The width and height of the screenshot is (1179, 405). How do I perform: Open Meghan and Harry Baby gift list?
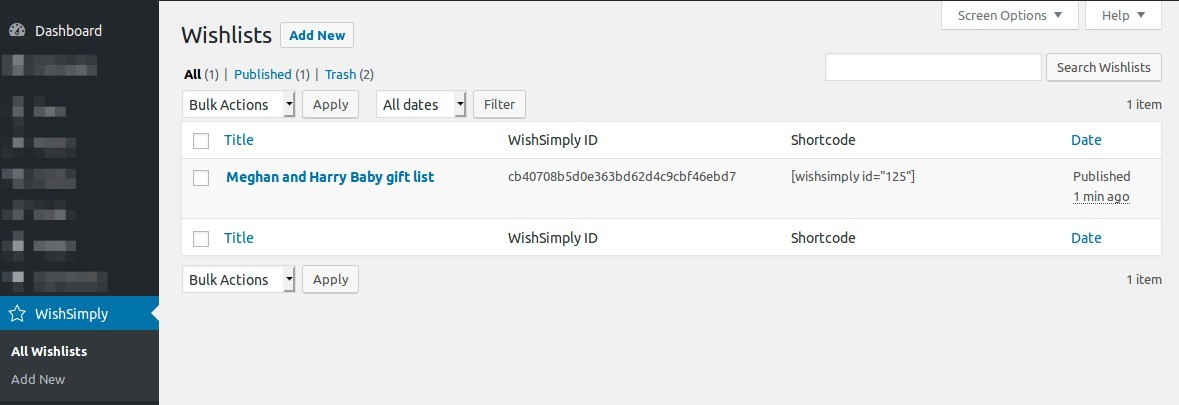(330, 177)
